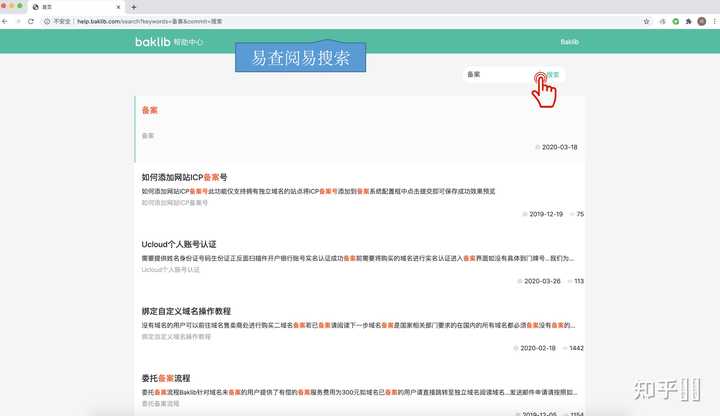Click the green 搜索 search button
Screen dimensions: 720x416
click(x=553, y=74)
